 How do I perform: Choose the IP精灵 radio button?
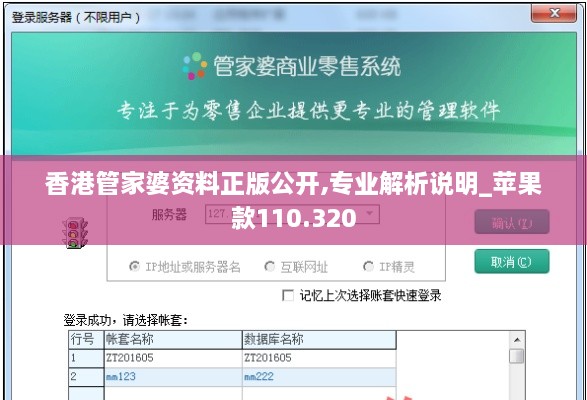point(368,266)
